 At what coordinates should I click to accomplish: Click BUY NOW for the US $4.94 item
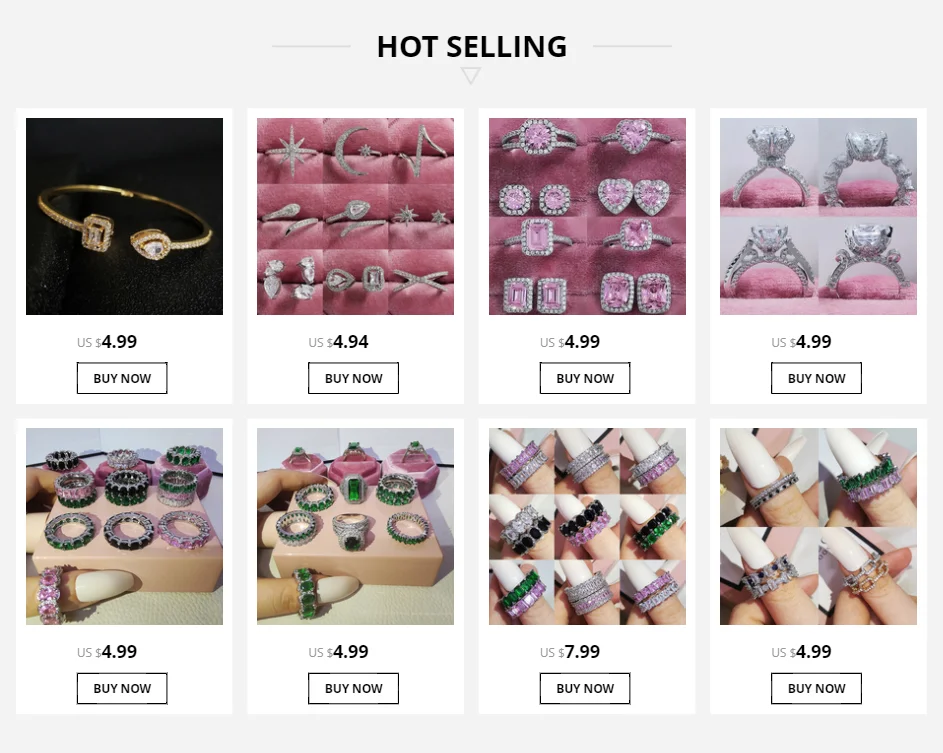click(x=354, y=378)
